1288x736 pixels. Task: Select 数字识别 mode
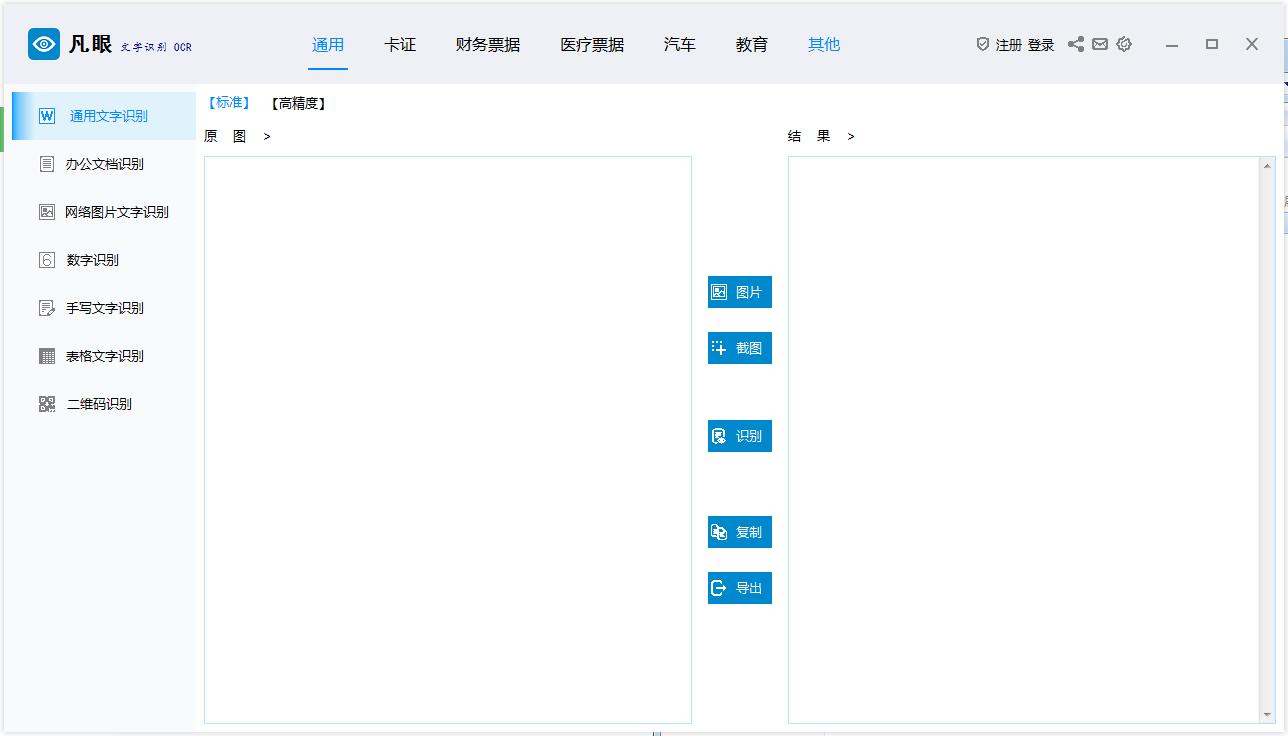[104, 260]
